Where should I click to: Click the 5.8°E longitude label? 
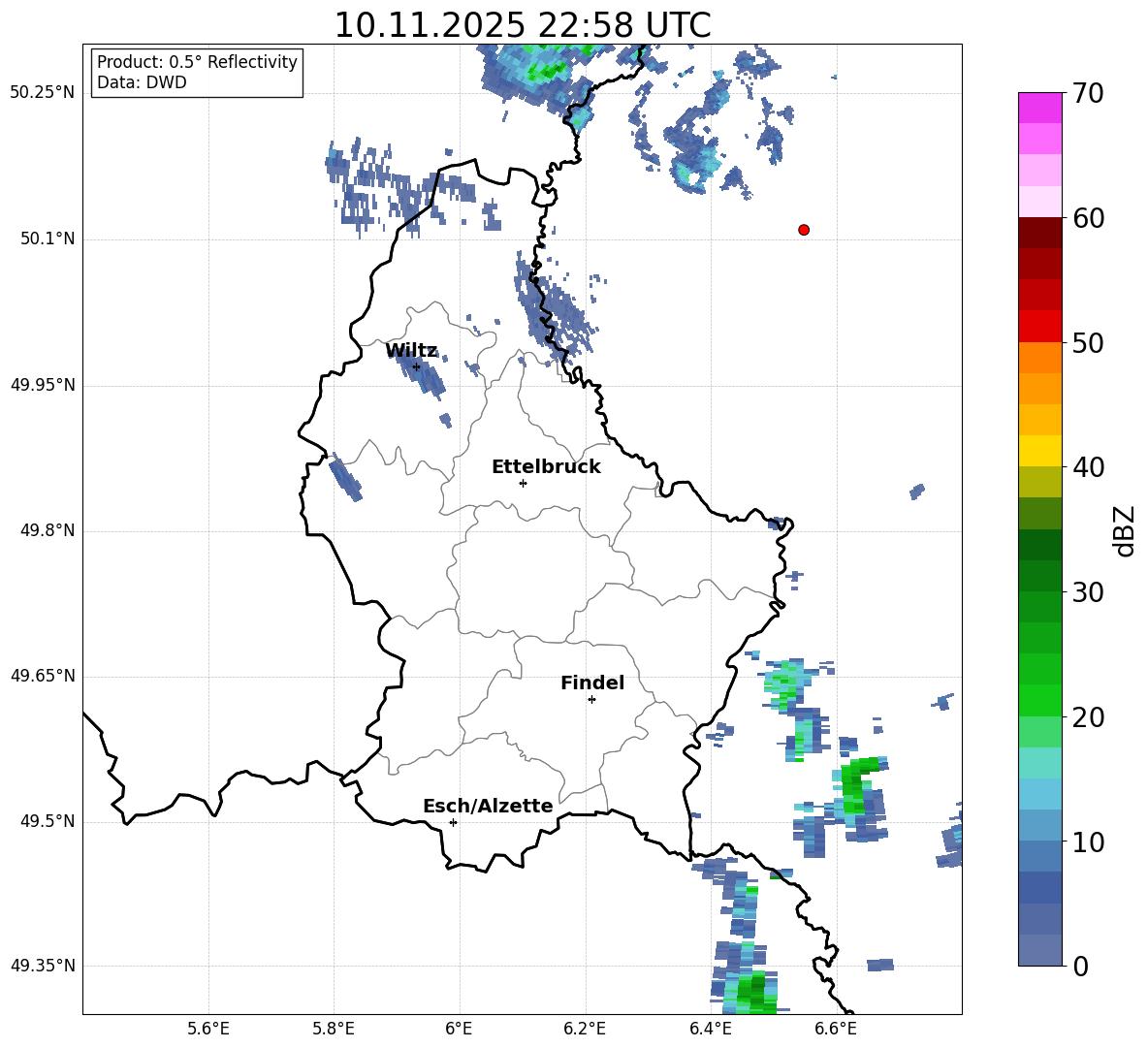point(334,1029)
